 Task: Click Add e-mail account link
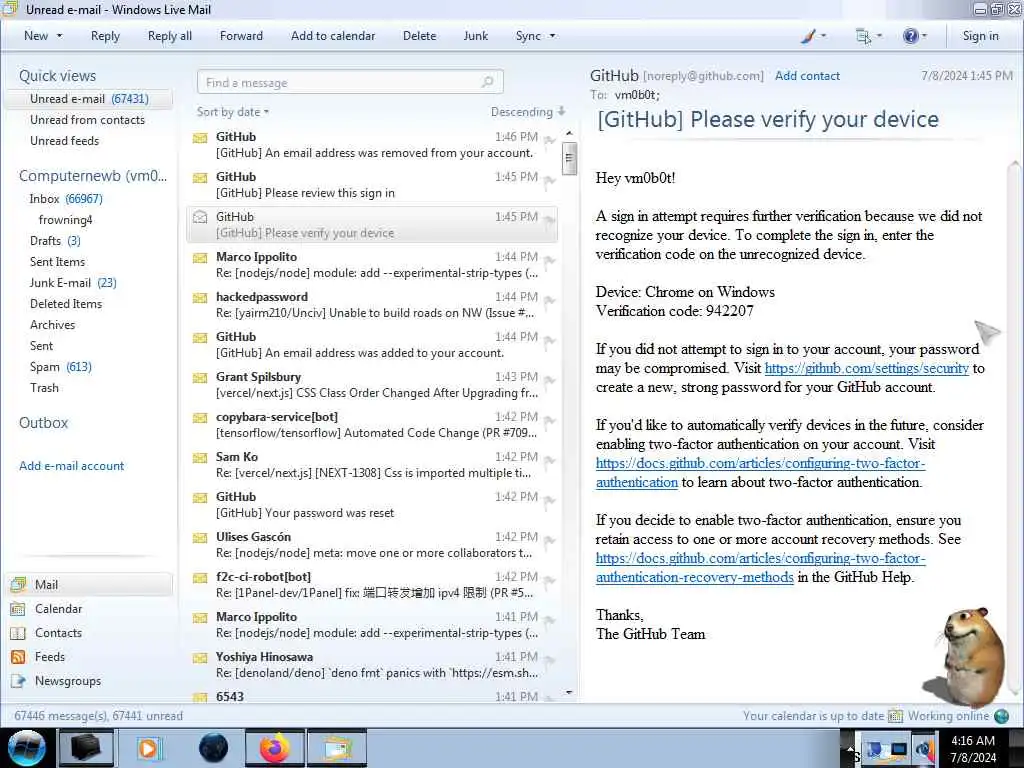click(71, 466)
